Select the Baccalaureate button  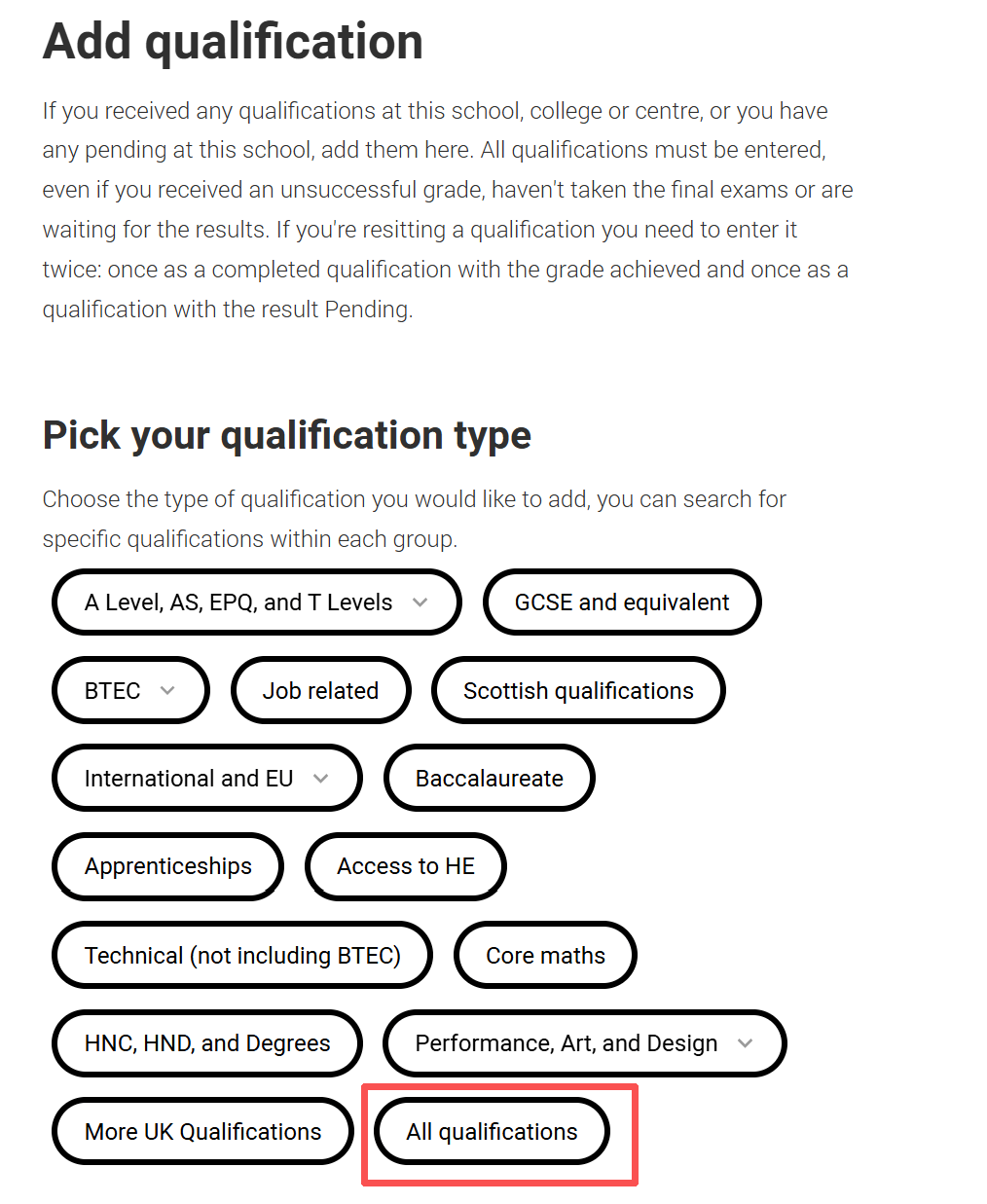pyautogui.click(x=489, y=779)
